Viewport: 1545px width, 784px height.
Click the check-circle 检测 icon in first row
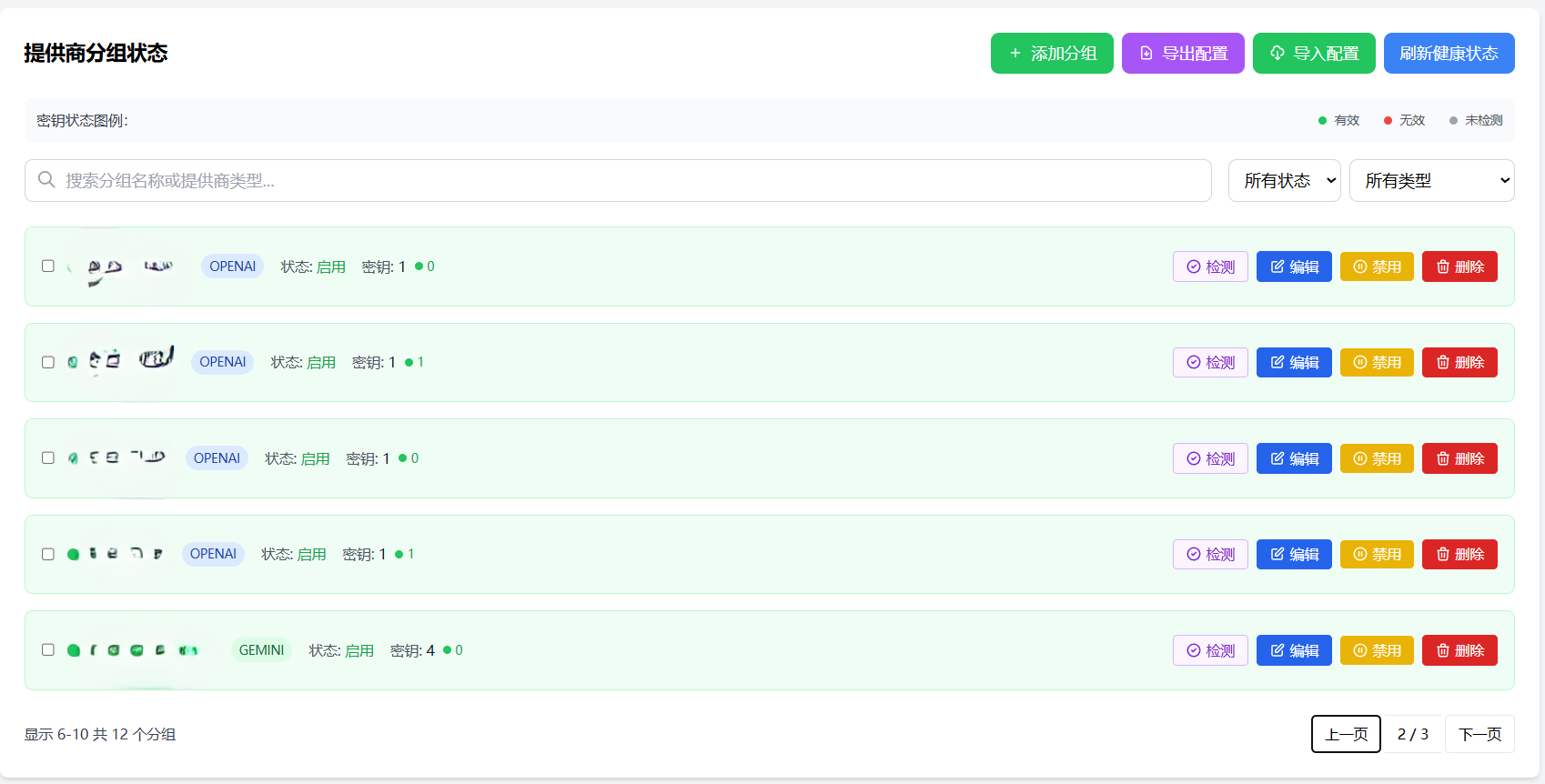coord(1194,266)
